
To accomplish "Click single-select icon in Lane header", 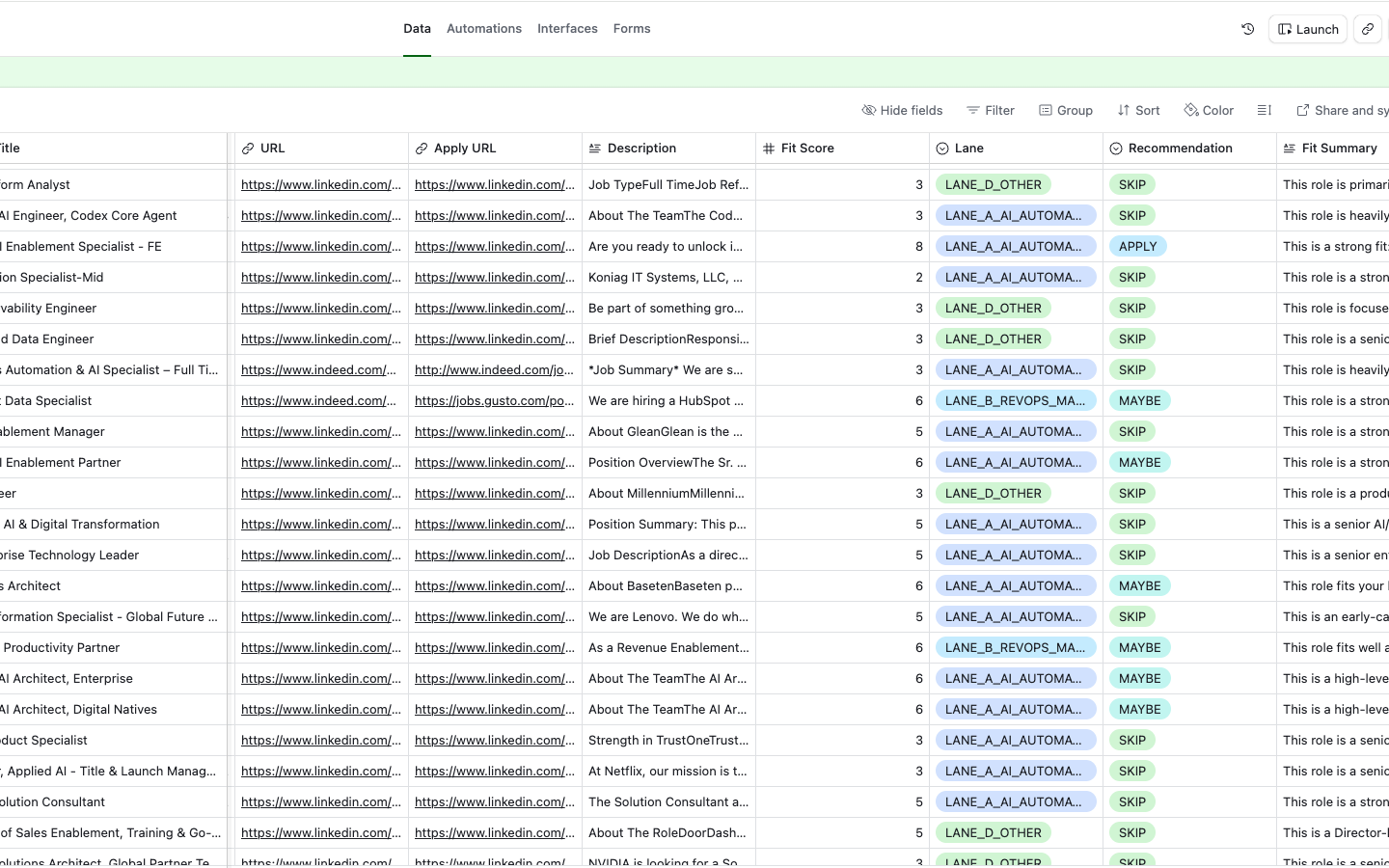I will pyautogui.click(x=942, y=149).
